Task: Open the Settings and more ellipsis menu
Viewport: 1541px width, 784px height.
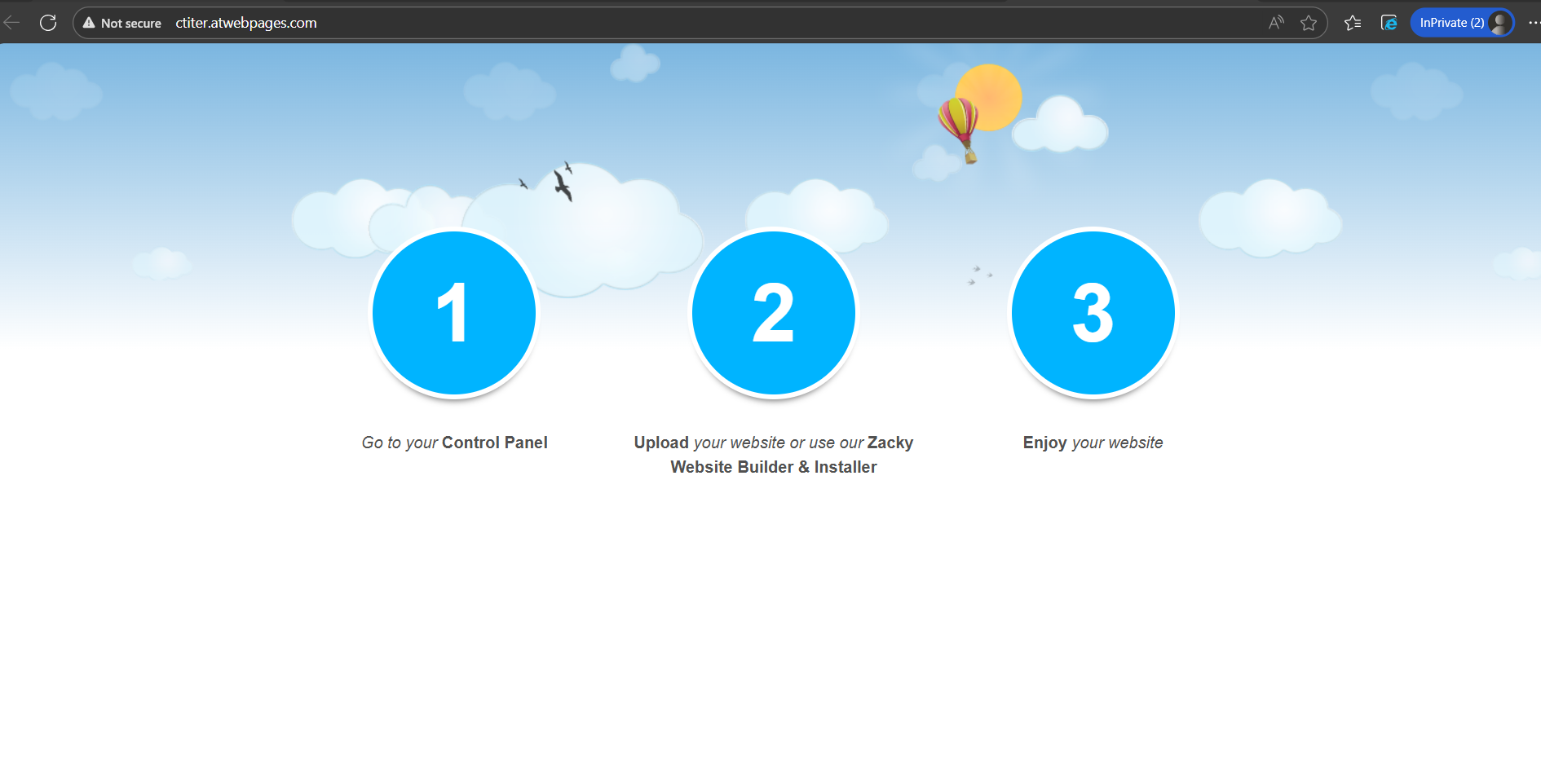Action: [x=1533, y=23]
